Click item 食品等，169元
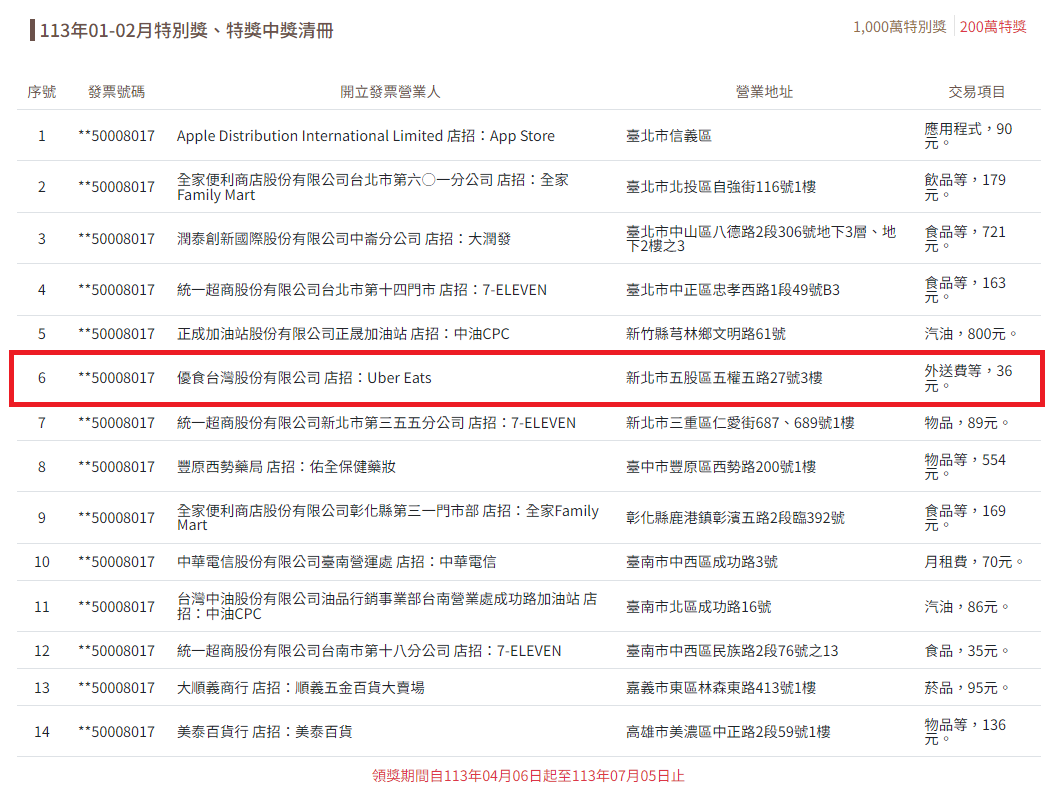 [x=965, y=518]
